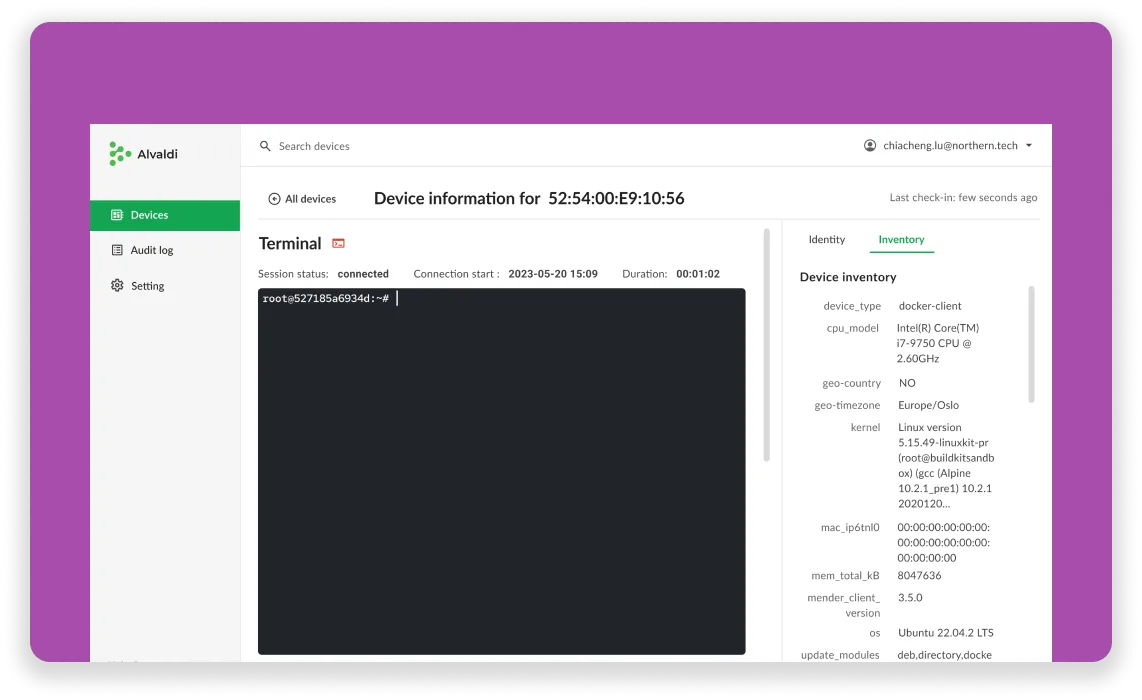Click update_modules value 'deb,directory,docke'

(x=945, y=655)
